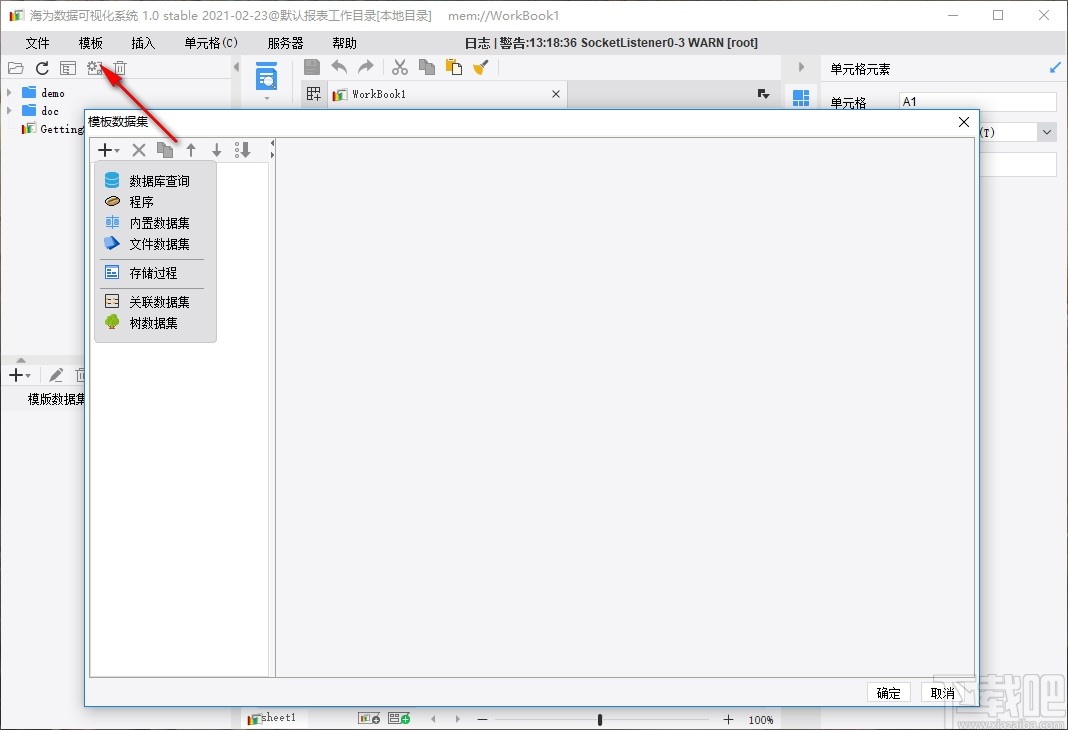Viewport: 1068px width, 730px height.
Task: Select 程序 dataset option
Action: click(155, 202)
